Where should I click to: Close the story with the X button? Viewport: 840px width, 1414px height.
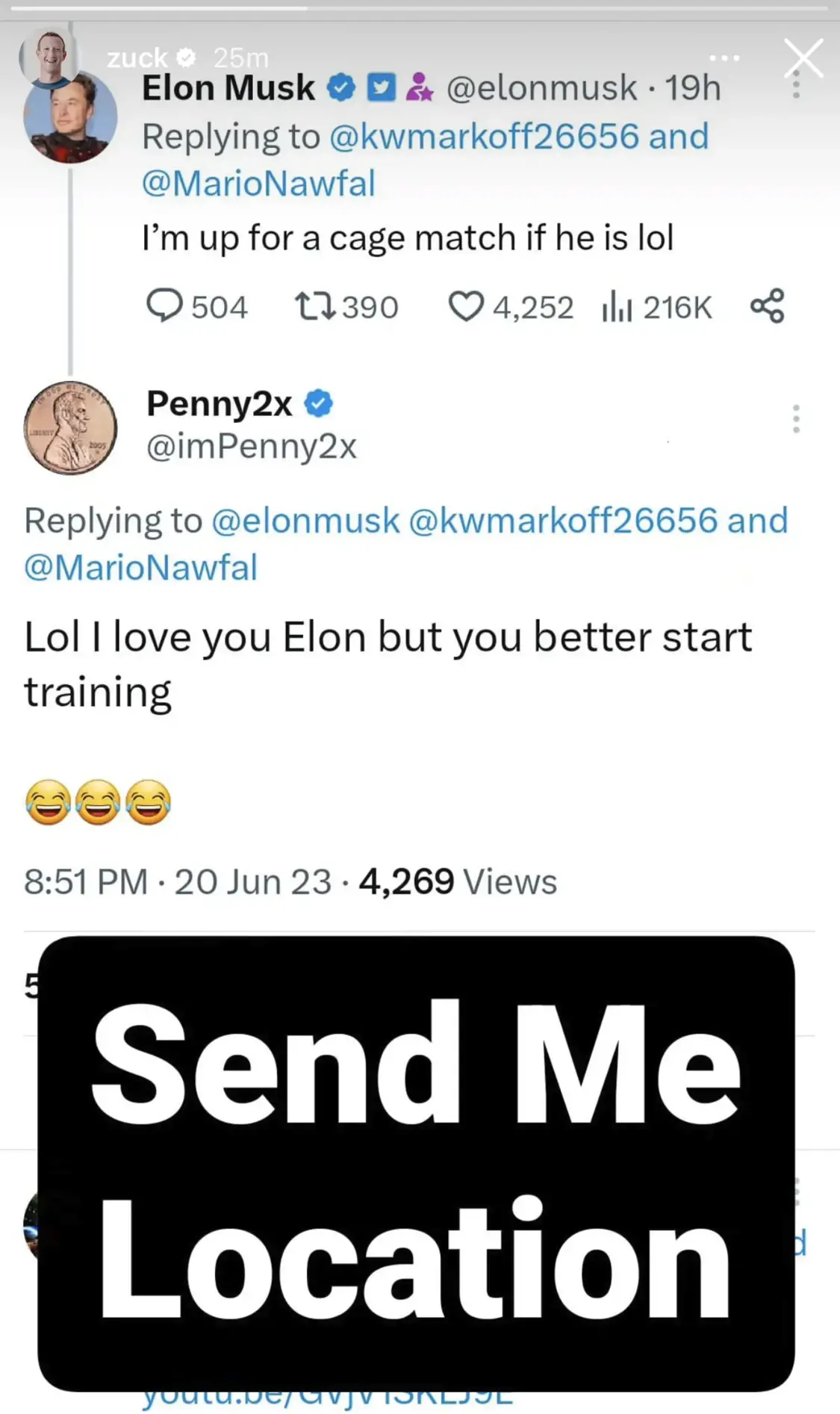(803, 58)
